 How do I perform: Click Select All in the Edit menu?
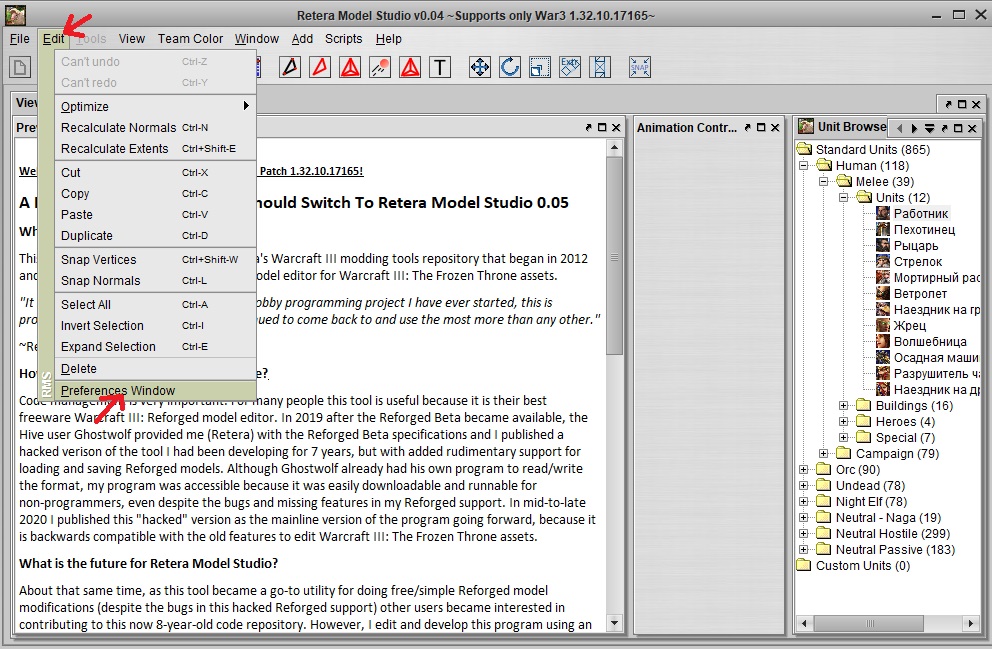86,304
